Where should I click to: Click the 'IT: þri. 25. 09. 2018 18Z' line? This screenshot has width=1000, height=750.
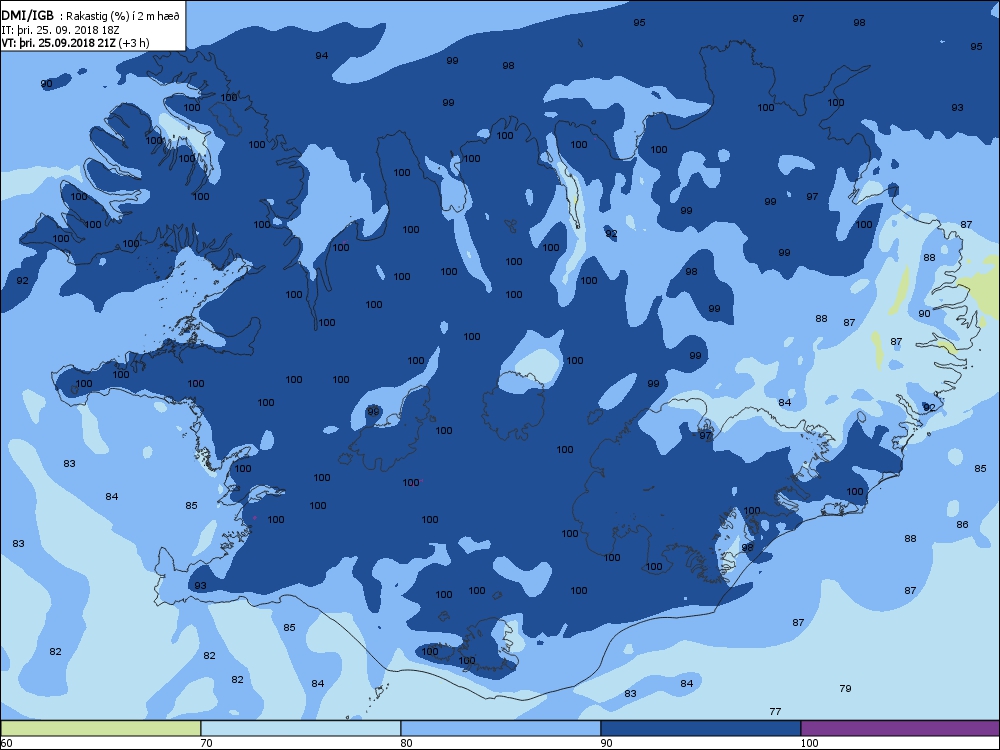(x=61, y=29)
